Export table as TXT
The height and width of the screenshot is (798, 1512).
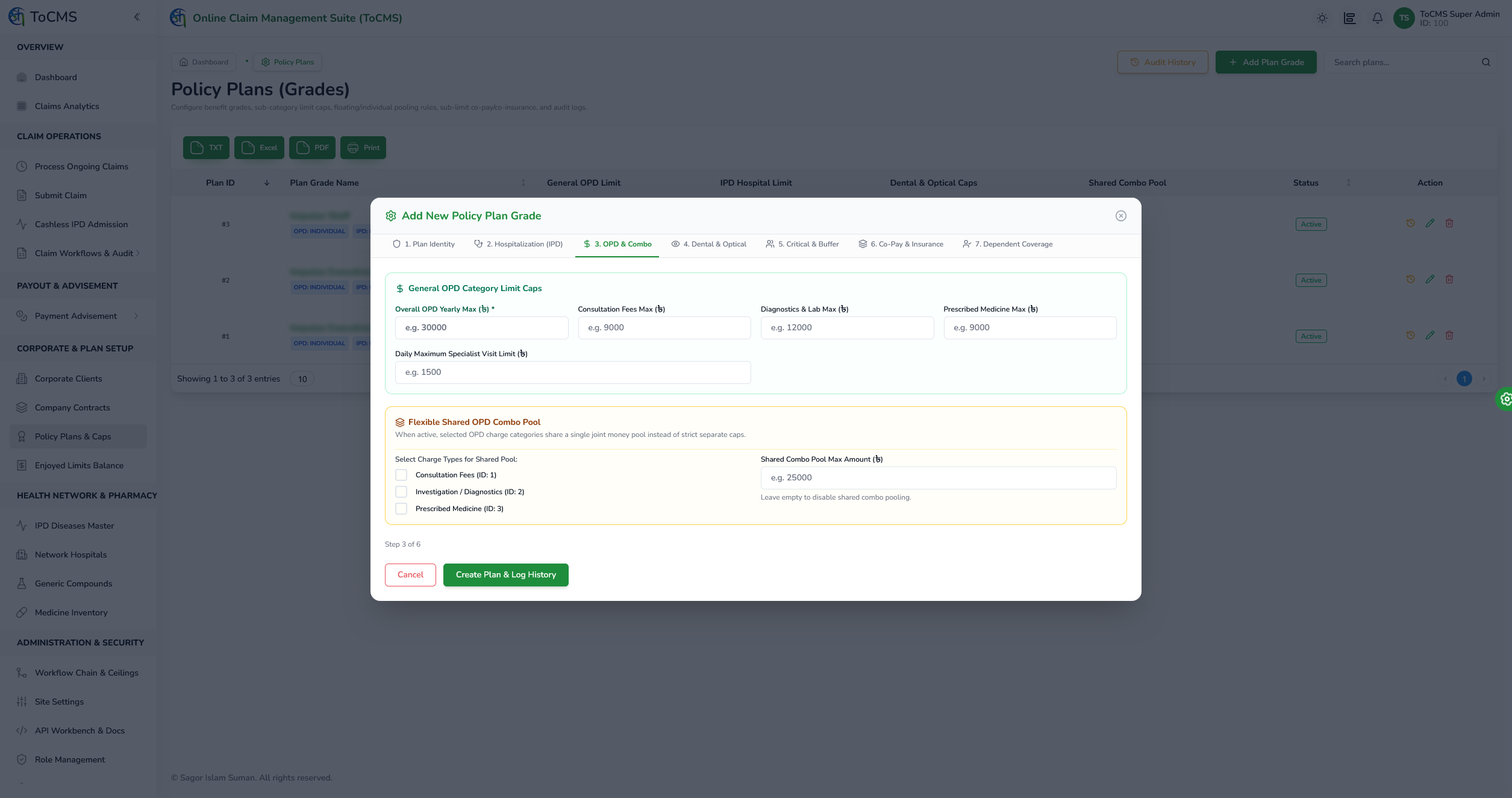(206, 148)
